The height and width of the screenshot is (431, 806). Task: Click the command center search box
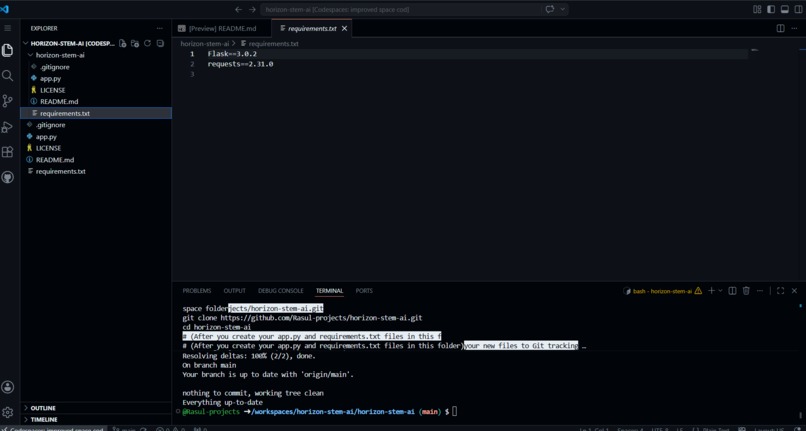pos(401,9)
